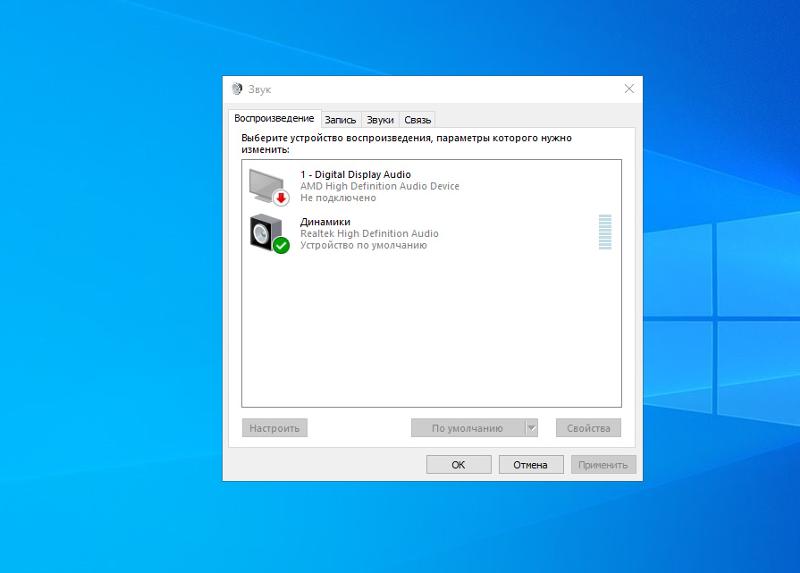Screen dimensions: 800x573
Task: Click the 'Не подключено' status text
Action: tap(338, 198)
